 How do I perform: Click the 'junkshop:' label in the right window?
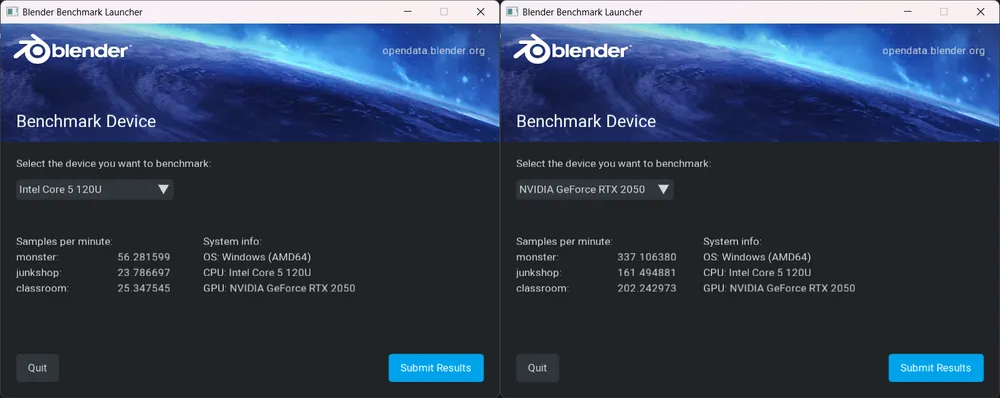click(540, 272)
